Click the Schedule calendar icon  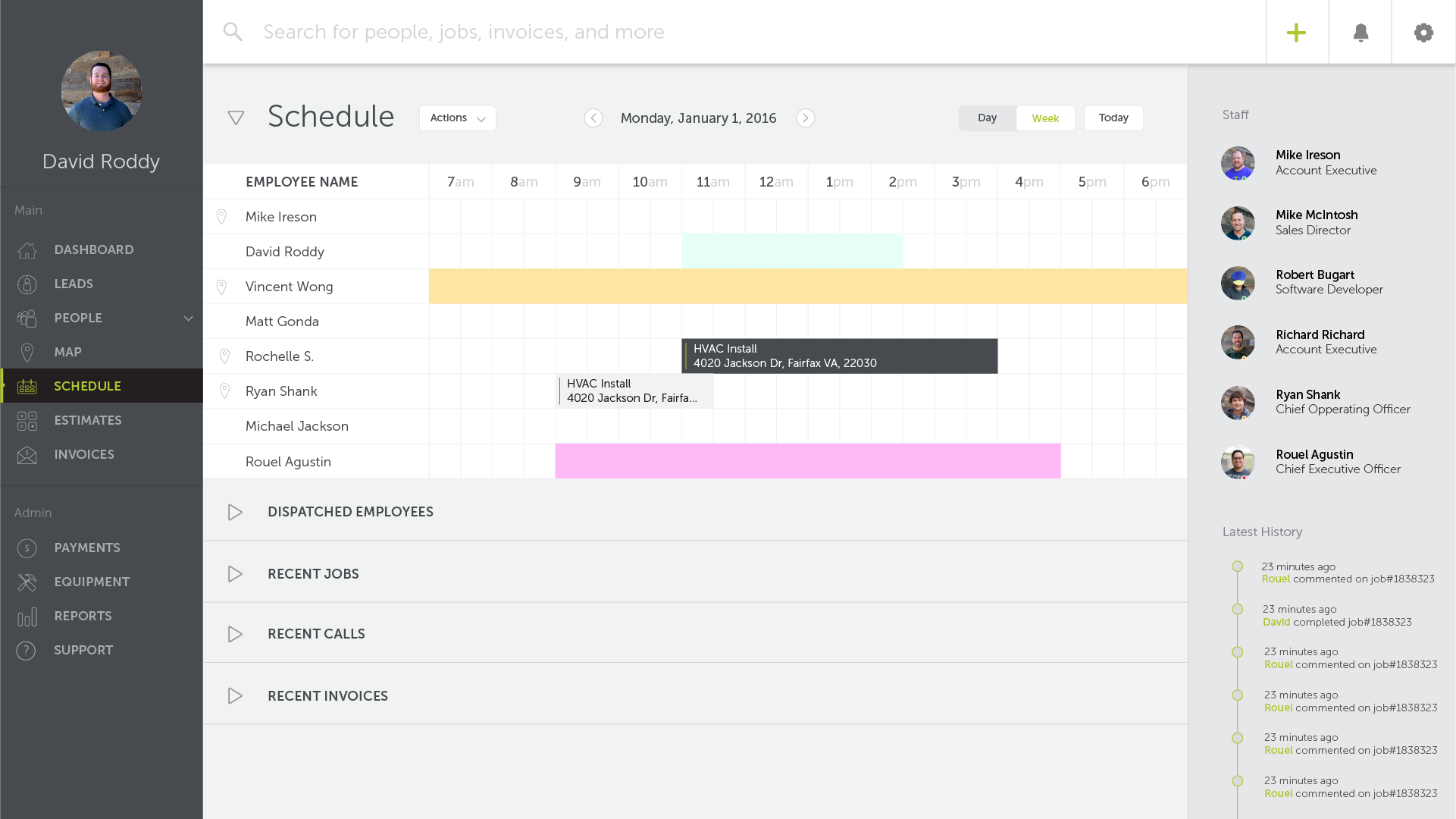click(x=27, y=387)
